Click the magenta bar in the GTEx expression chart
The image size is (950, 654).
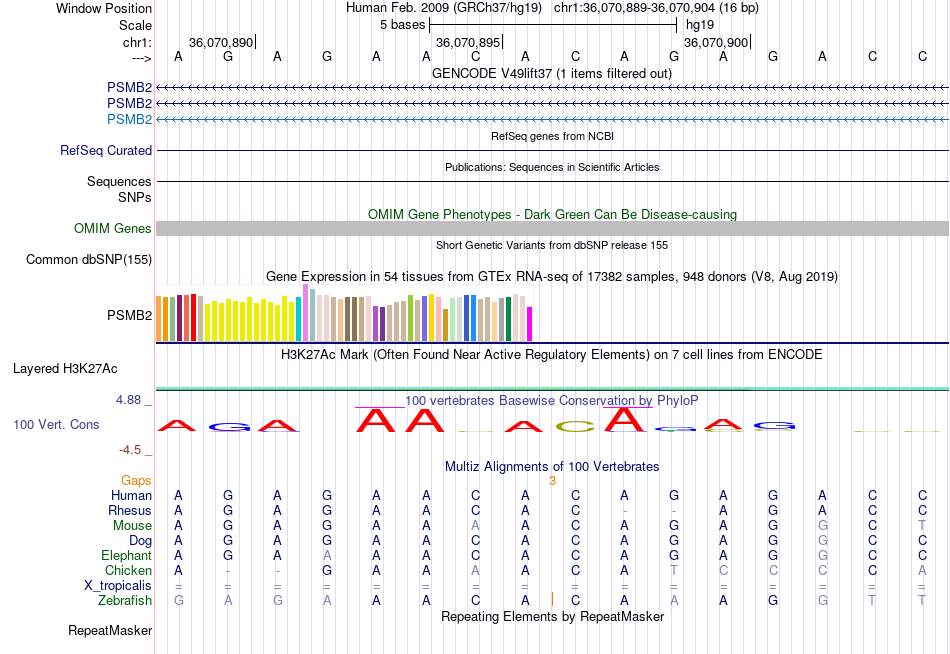coord(530,324)
